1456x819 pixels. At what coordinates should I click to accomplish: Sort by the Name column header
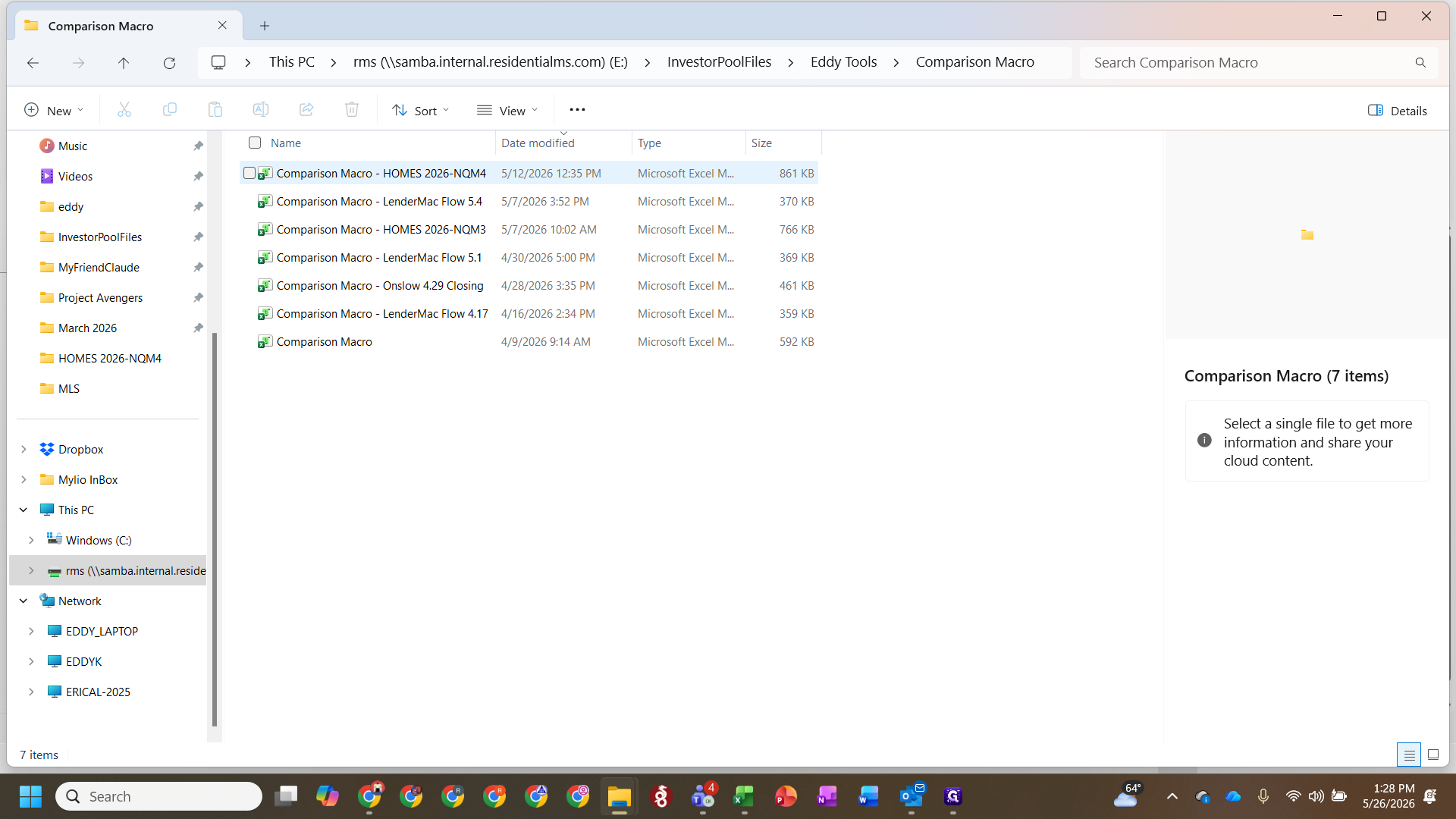point(286,143)
